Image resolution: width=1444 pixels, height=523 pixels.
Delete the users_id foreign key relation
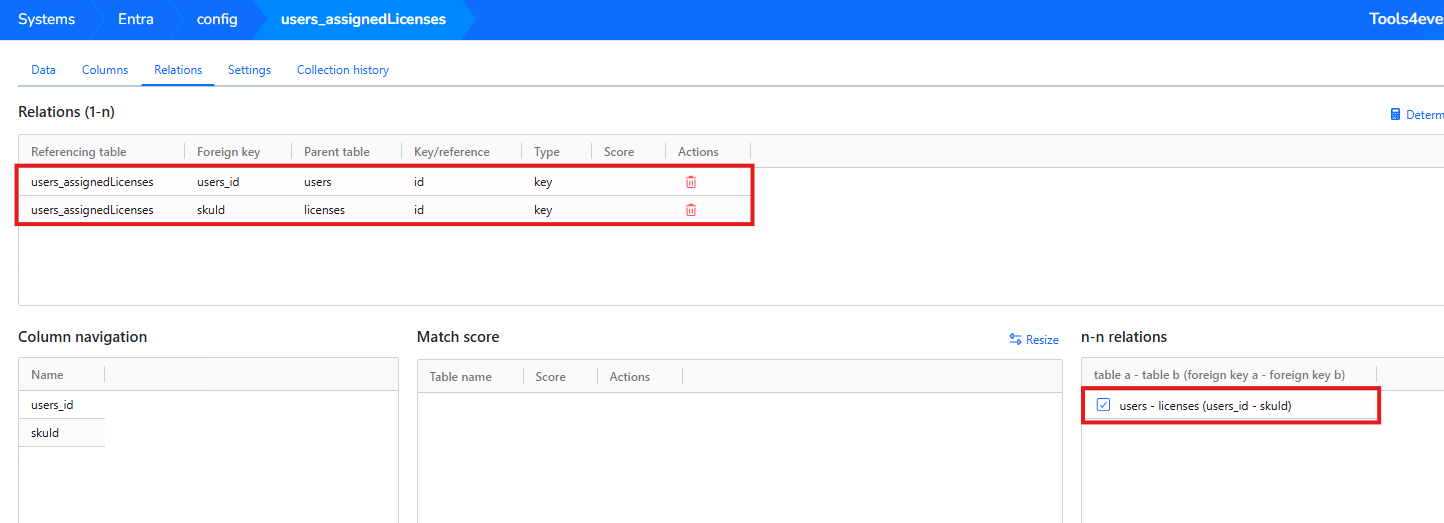690,182
